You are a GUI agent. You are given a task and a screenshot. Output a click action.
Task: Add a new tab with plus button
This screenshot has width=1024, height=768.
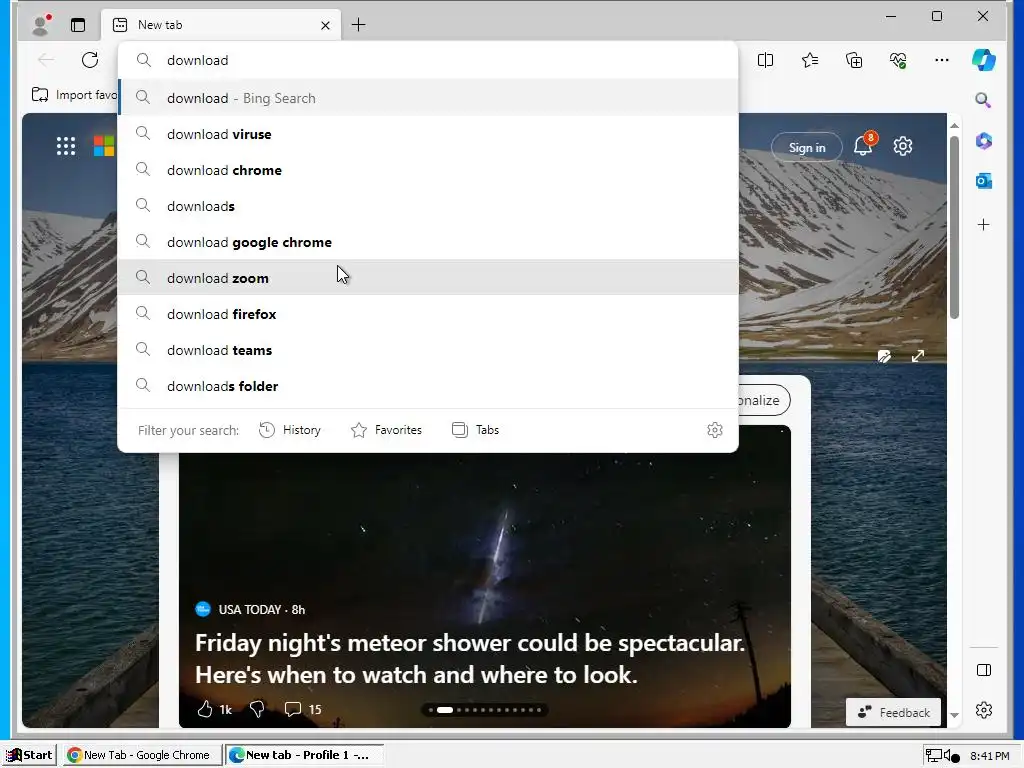click(x=359, y=25)
